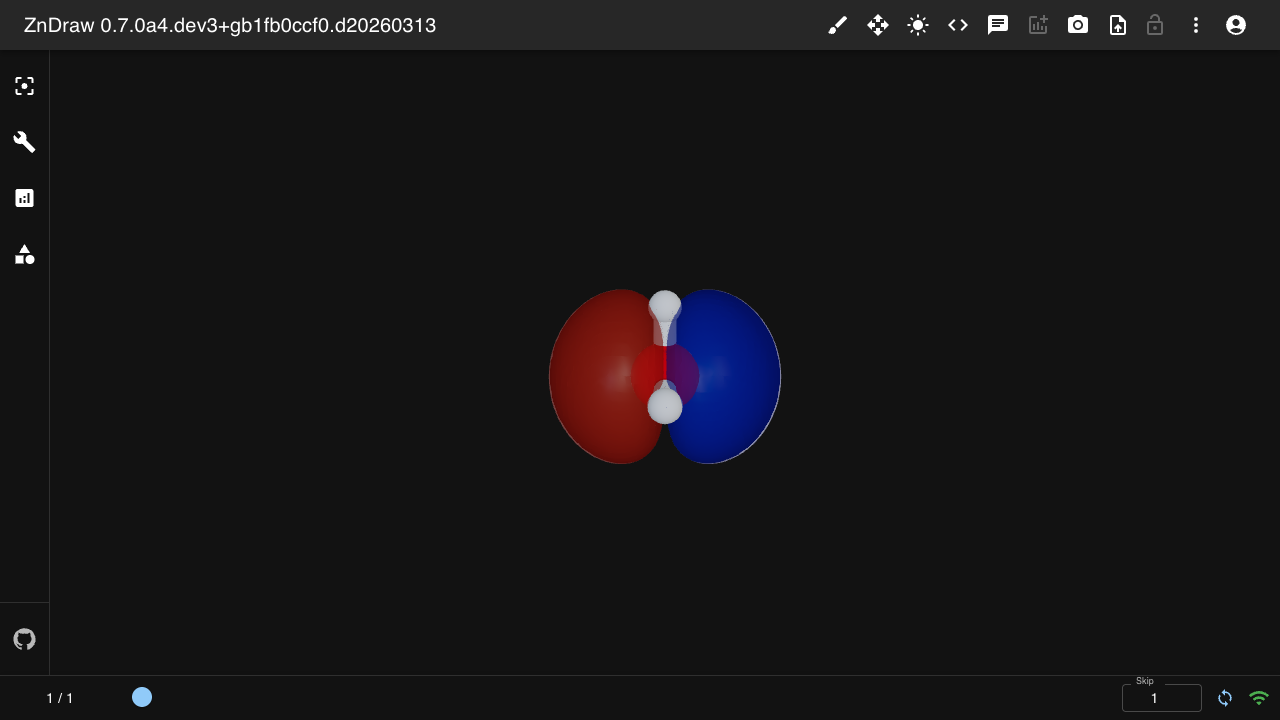Open the settings wrench panel
Screen dimensions: 1280x720
coord(24,142)
